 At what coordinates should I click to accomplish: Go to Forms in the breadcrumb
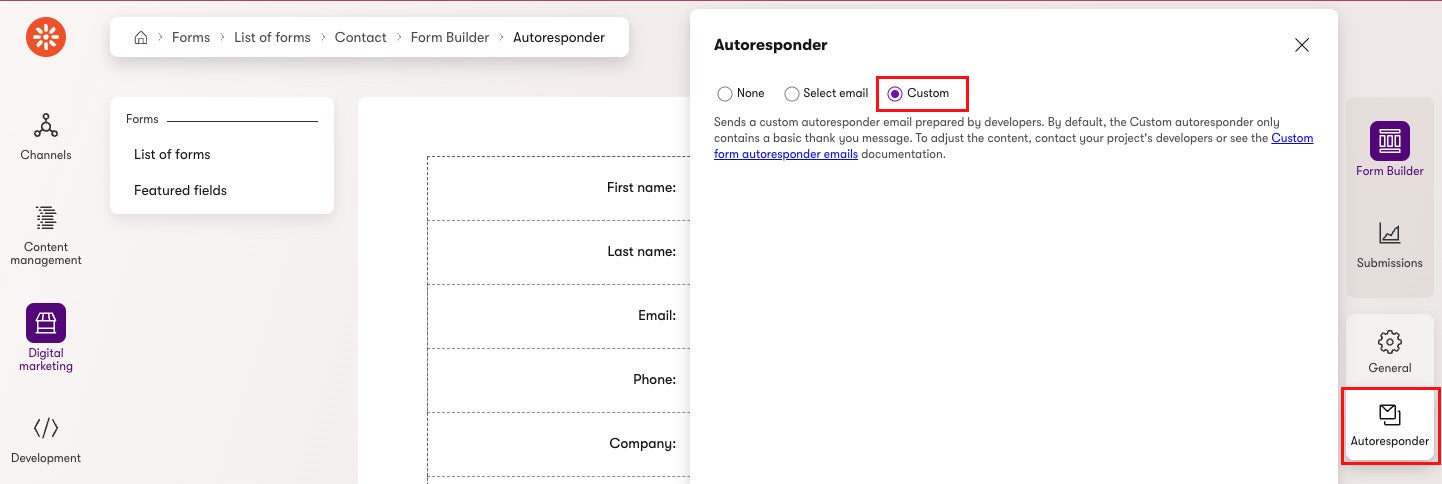pos(191,37)
